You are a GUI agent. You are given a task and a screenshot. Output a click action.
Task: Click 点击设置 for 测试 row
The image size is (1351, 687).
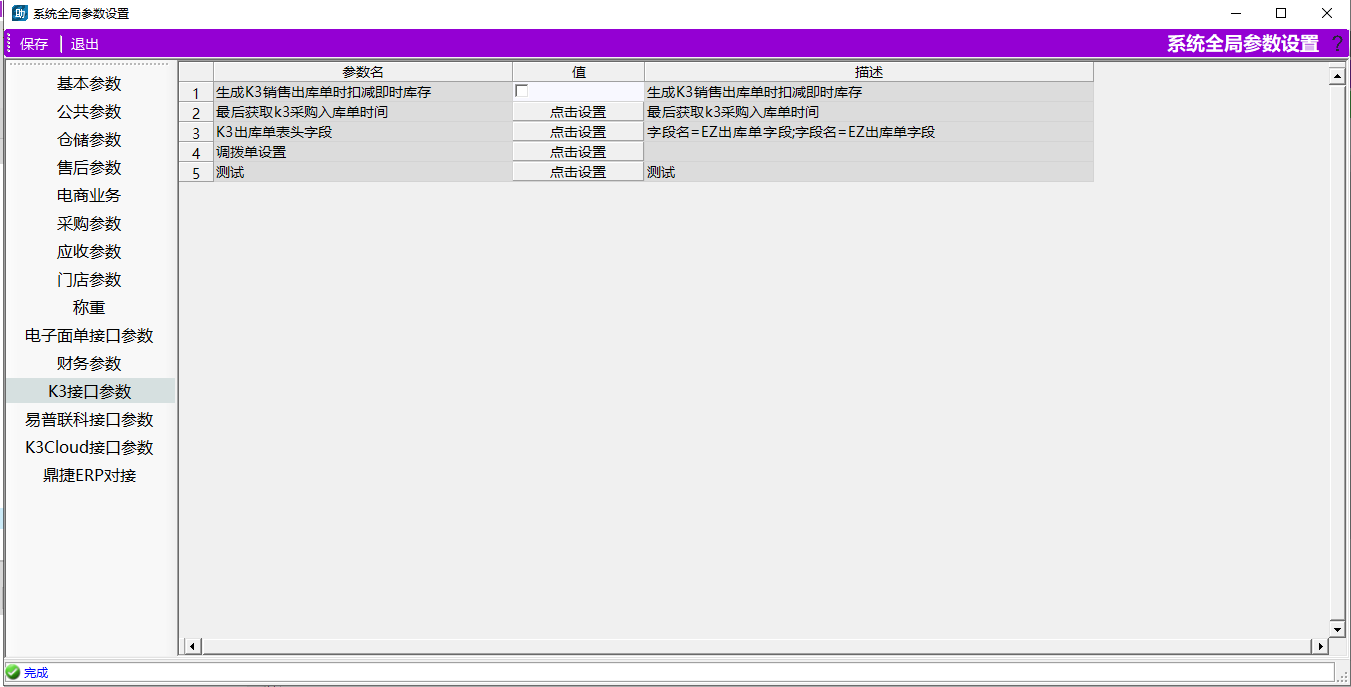(x=578, y=172)
